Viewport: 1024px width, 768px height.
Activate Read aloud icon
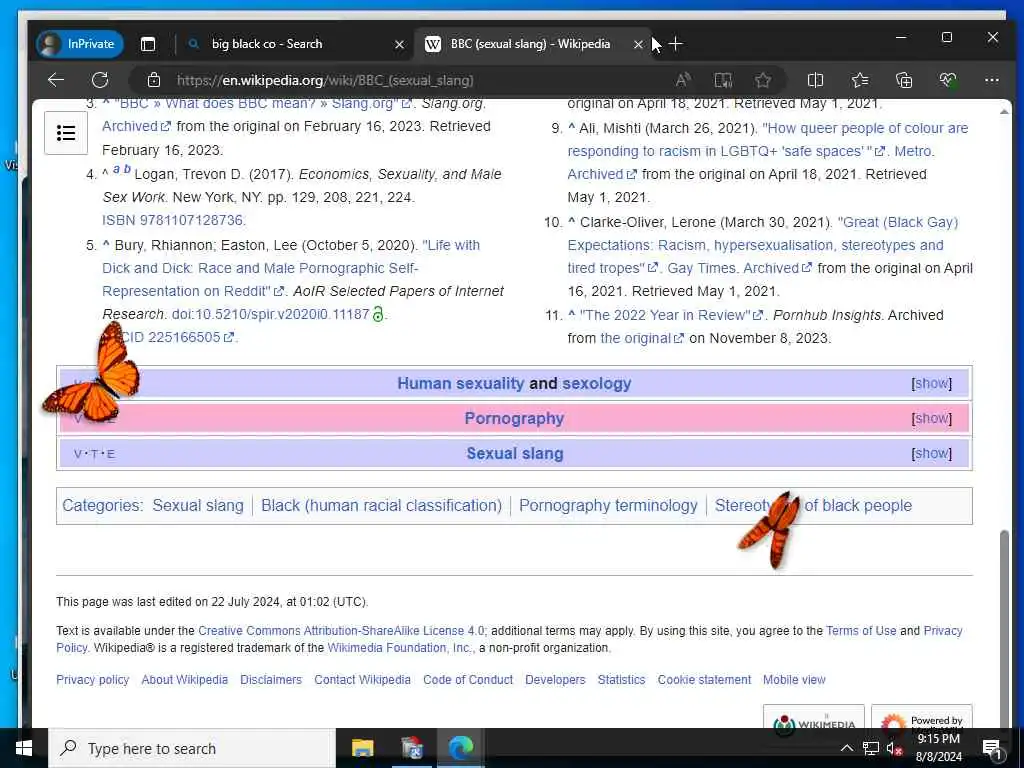coord(683,80)
